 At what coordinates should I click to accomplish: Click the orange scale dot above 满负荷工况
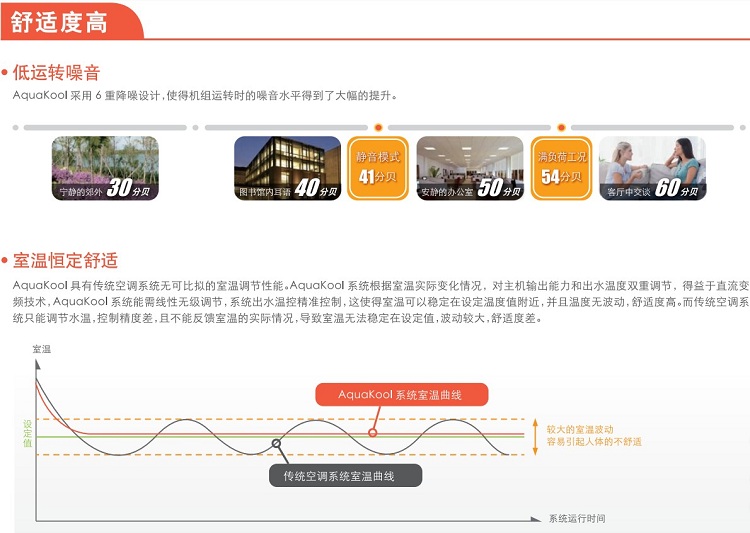562,128
